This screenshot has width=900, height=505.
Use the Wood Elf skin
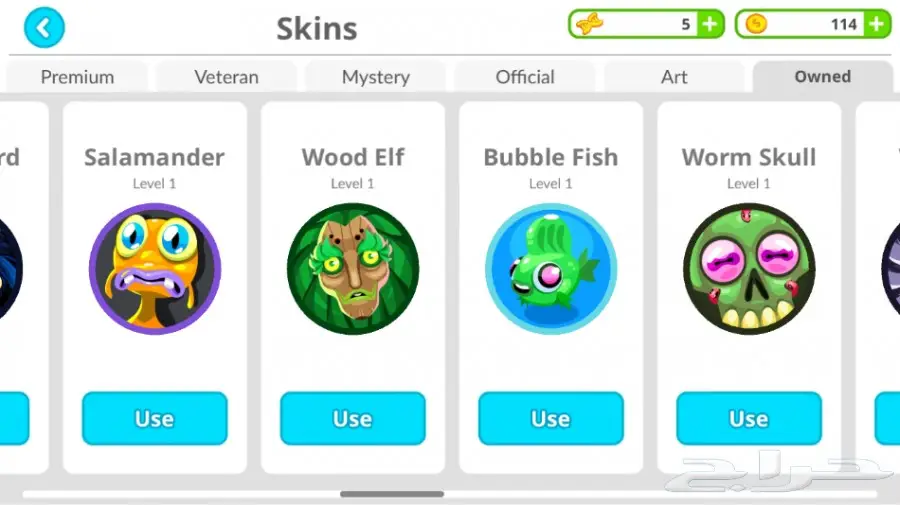coord(353,418)
